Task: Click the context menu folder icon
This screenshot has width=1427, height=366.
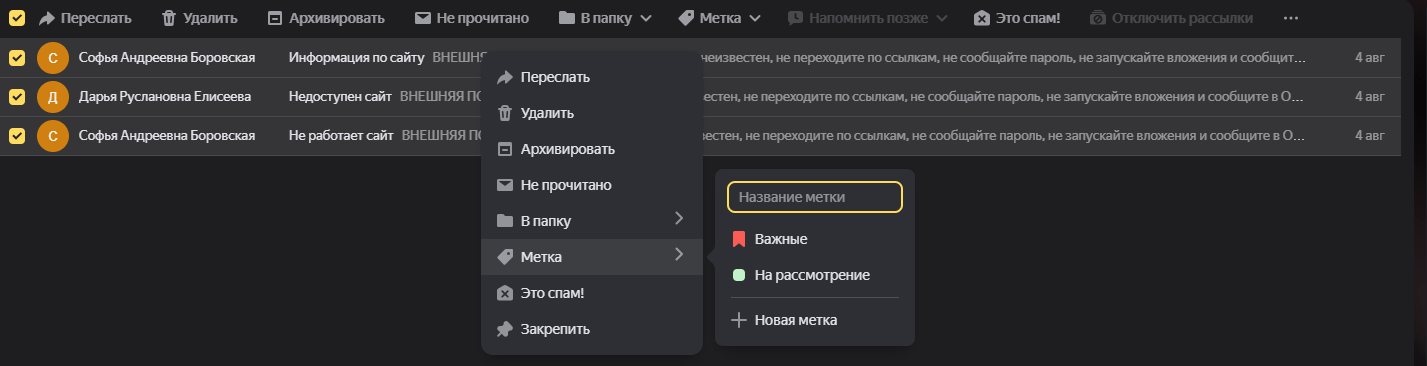Action: [x=505, y=220]
